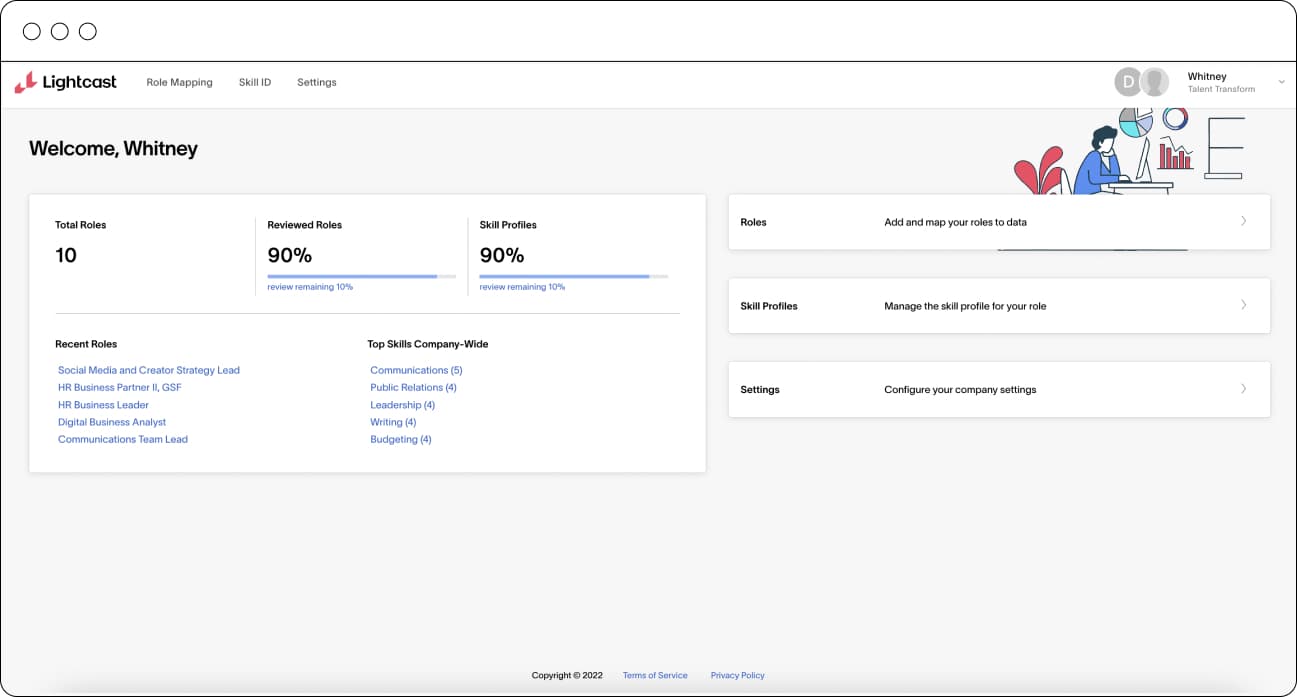Open the Whitney account dropdown arrow
This screenshot has height=697, width=1297.
tap(1282, 82)
